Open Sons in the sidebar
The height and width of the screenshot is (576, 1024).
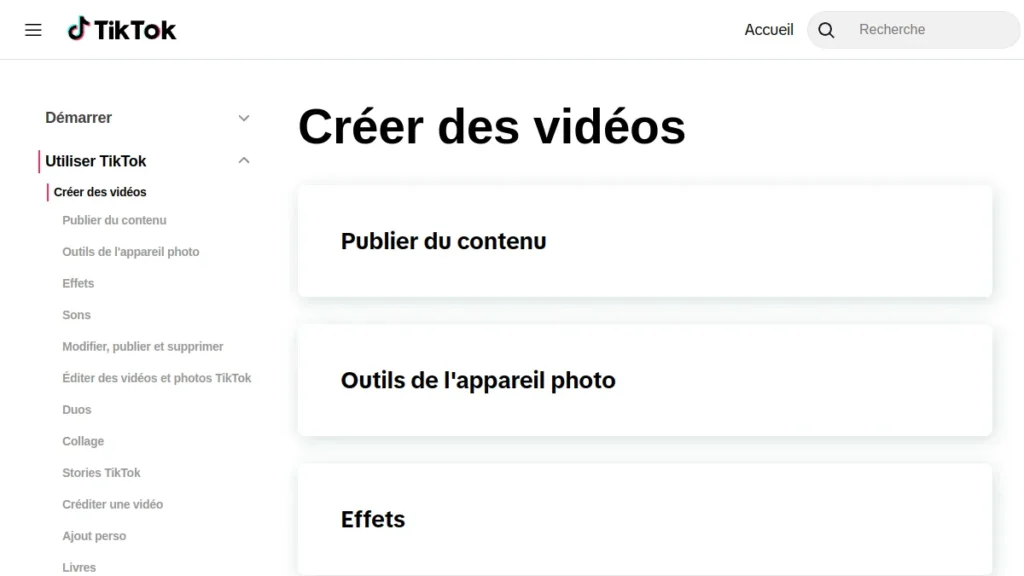click(76, 315)
